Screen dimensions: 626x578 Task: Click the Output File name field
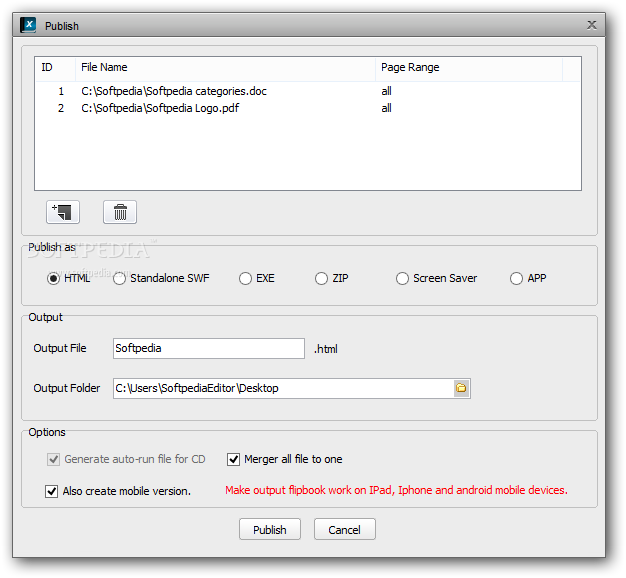209,348
